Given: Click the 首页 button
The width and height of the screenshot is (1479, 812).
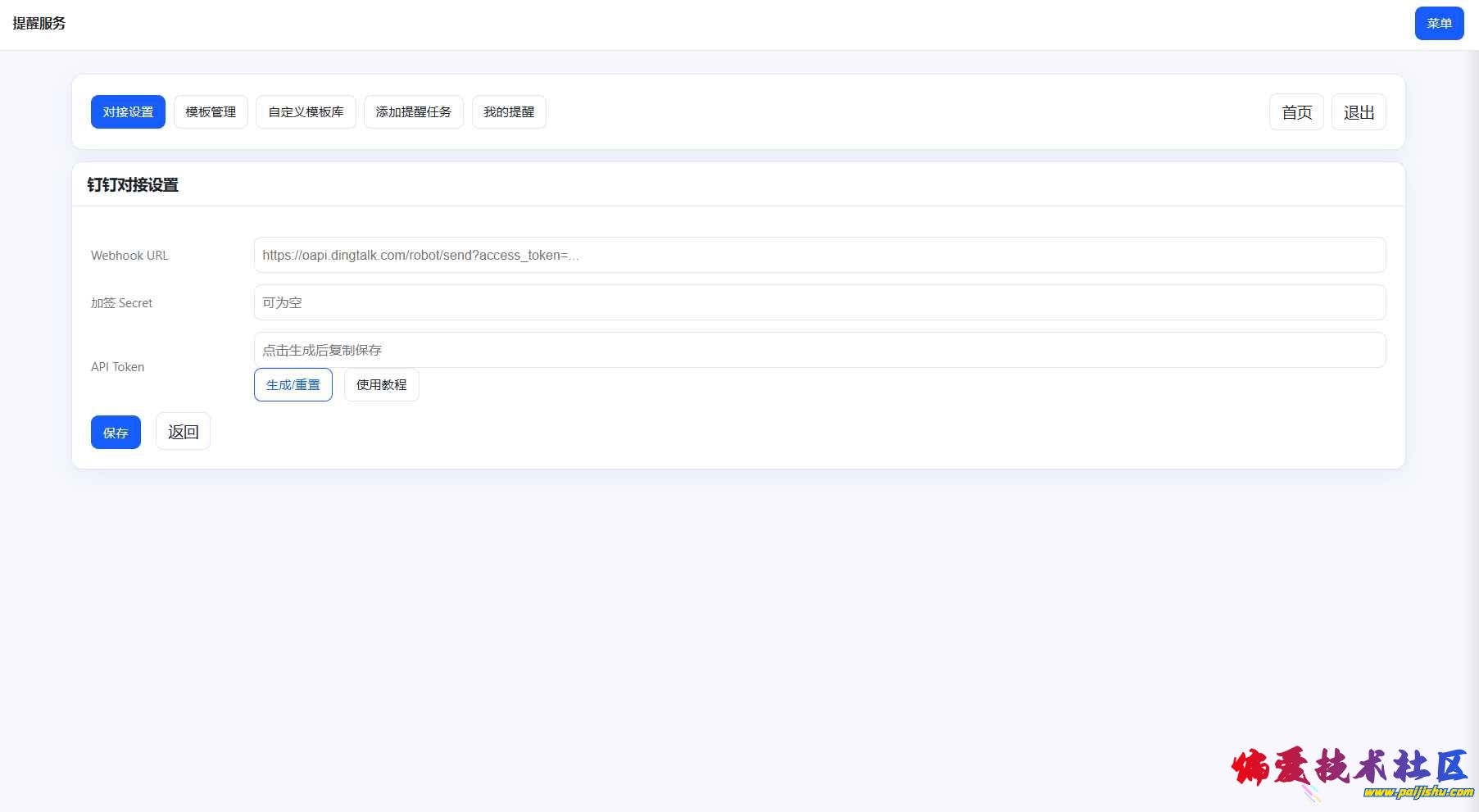Looking at the screenshot, I should (1295, 112).
